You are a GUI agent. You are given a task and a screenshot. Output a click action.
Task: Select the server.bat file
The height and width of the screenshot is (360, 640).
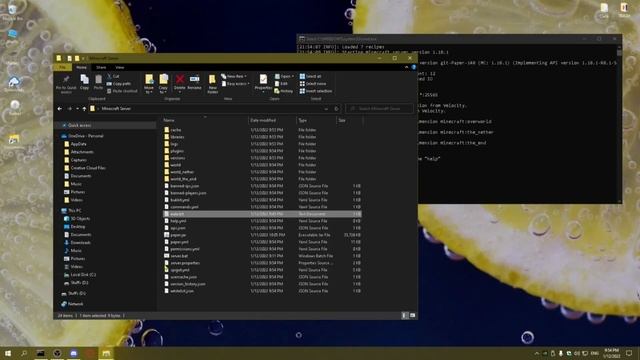point(179,256)
